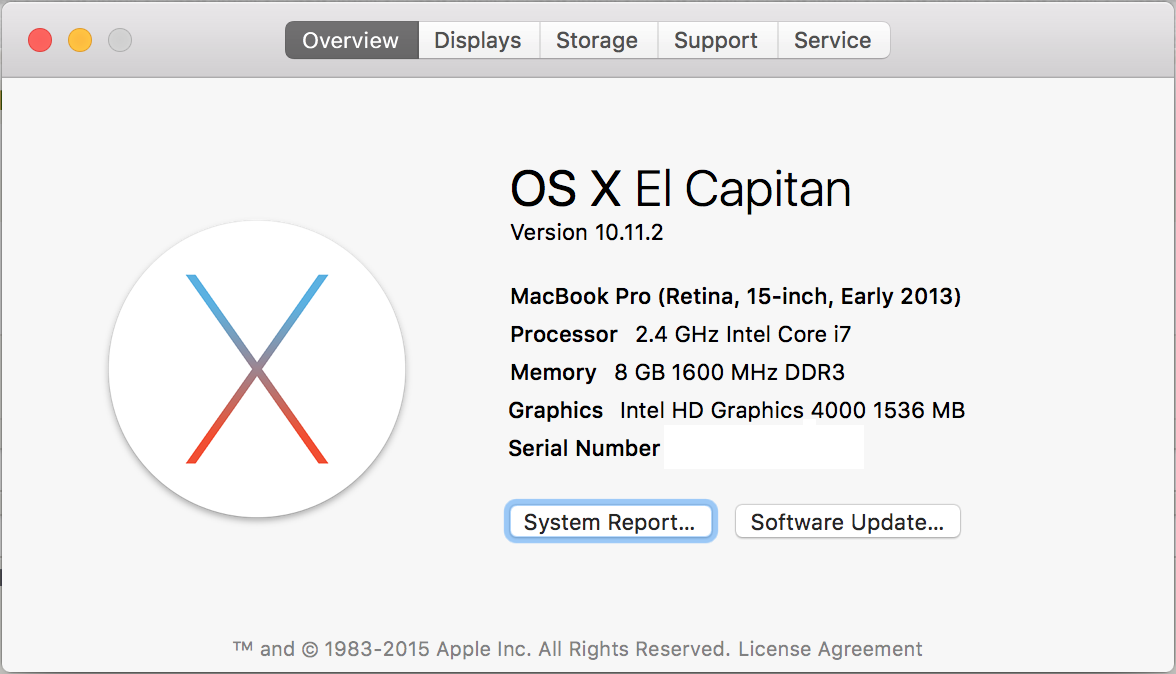Screen dimensions: 1176x674
Task: Open the Storage tab
Action: pos(597,41)
